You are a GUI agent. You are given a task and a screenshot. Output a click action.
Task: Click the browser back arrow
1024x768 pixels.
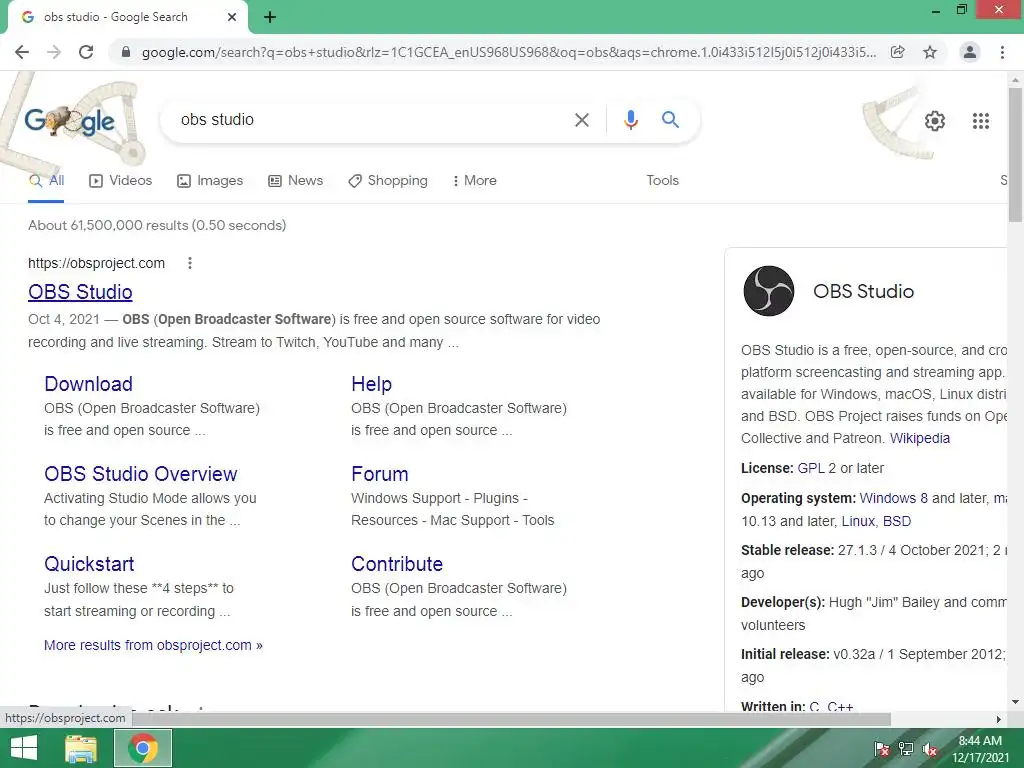[22, 52]
